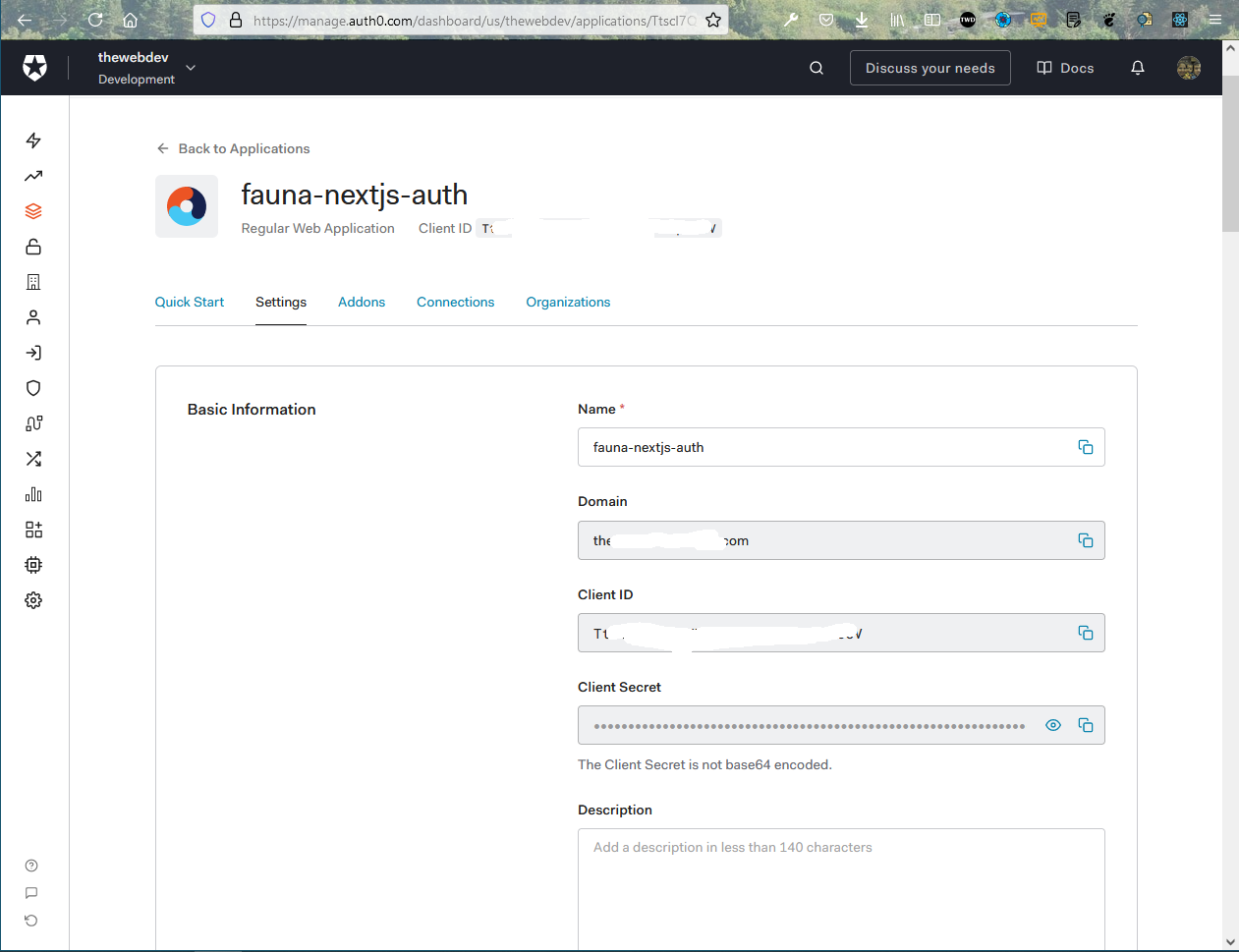The width and height of the screenshot is (1239, 952).
Task: Reveal the Client Secret with the eye icon
Action: (x=1053, y=725)
